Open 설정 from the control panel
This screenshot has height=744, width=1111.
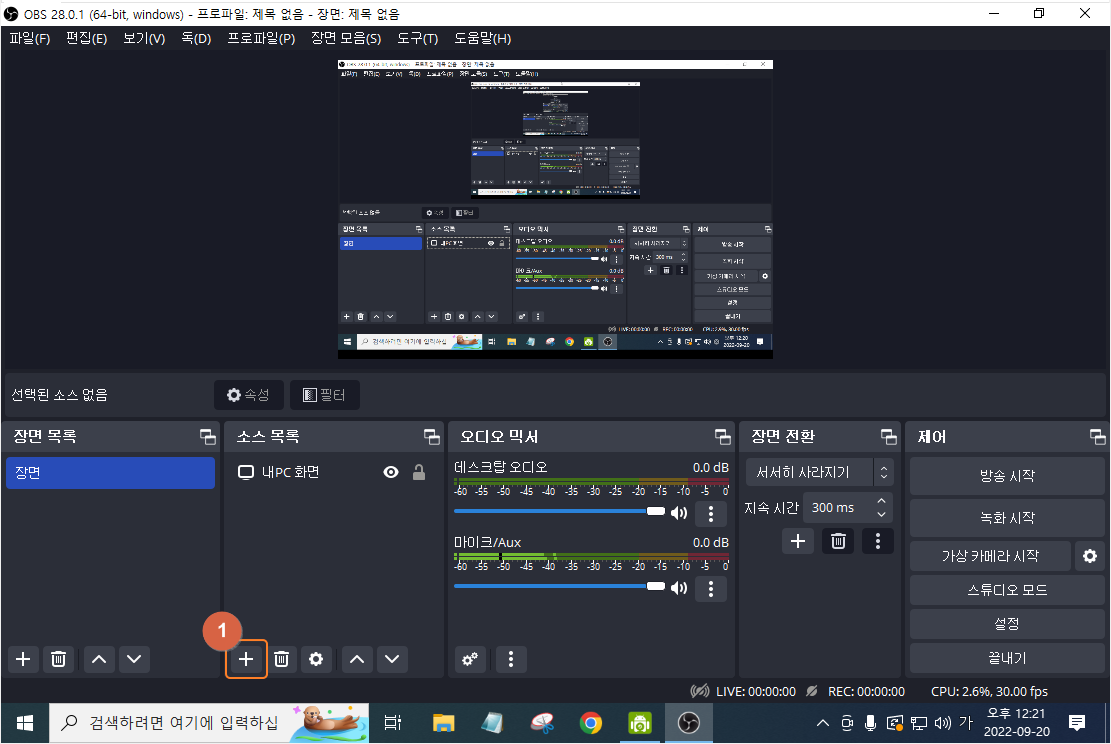(x=1007, y=622)
